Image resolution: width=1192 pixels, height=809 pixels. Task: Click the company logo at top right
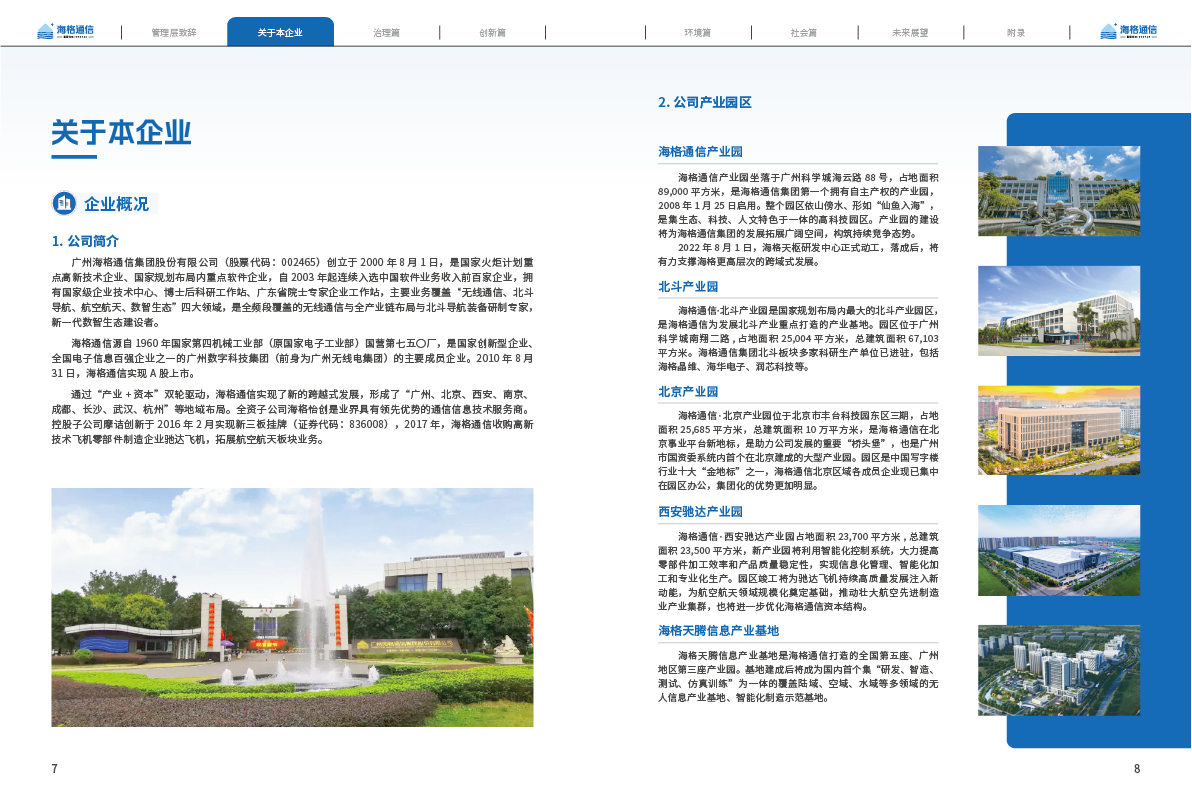[x=1127, y=31]
